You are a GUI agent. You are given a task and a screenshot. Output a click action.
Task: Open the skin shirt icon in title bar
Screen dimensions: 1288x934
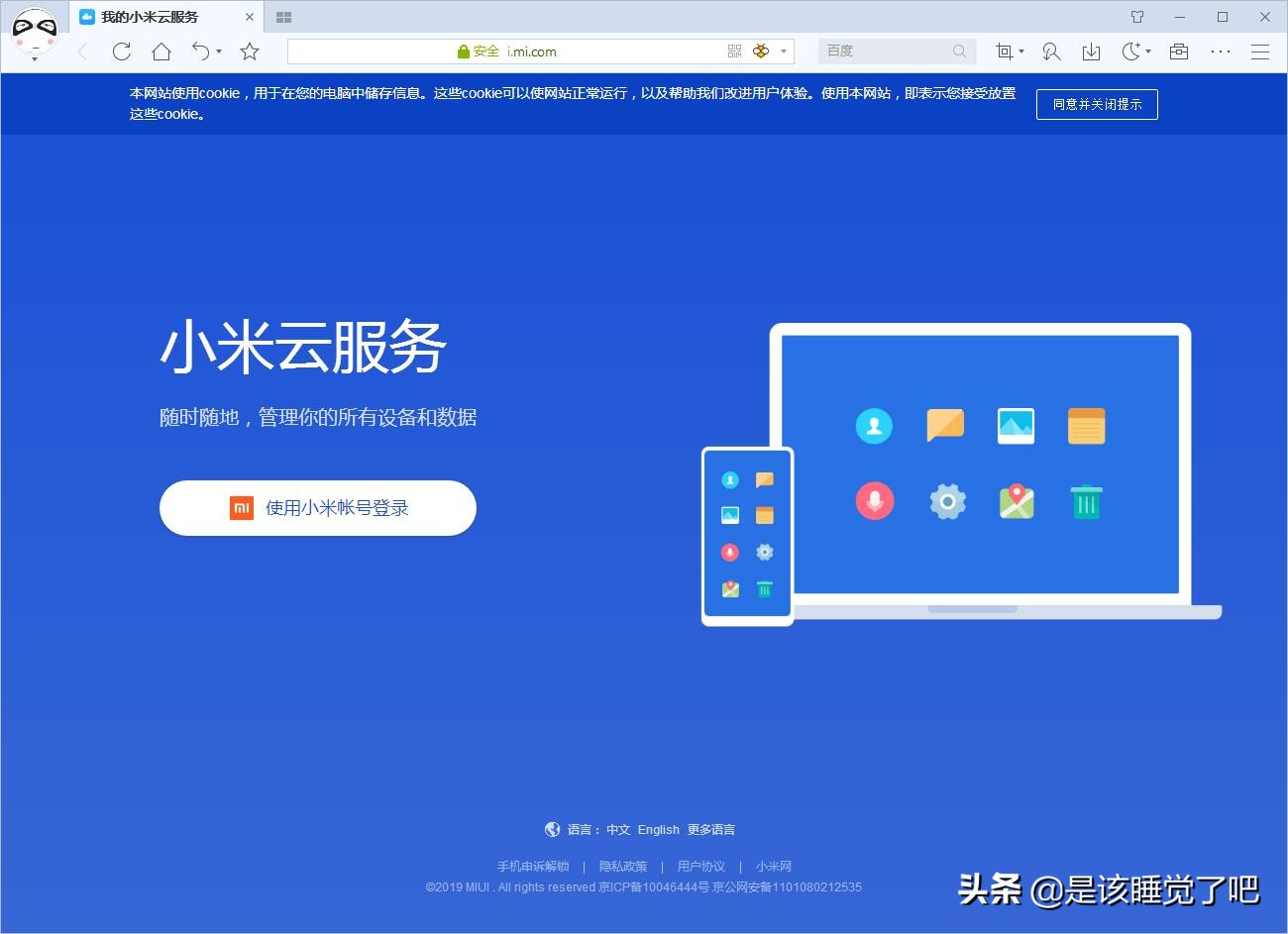[1137, 17]
